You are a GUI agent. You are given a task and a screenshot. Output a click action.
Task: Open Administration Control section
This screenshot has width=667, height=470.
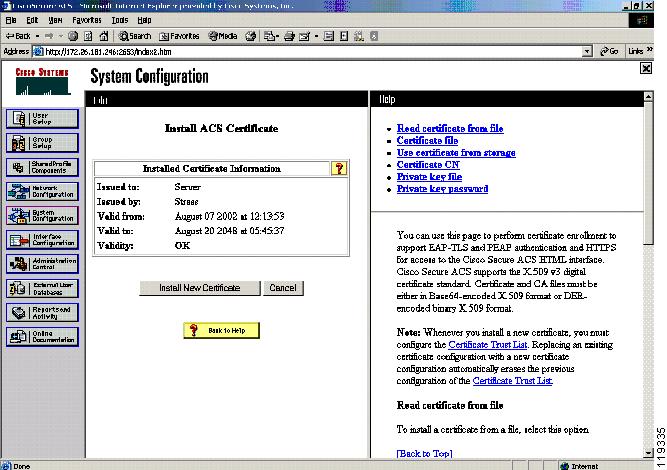pyautogui.click(x=42, y=264)
